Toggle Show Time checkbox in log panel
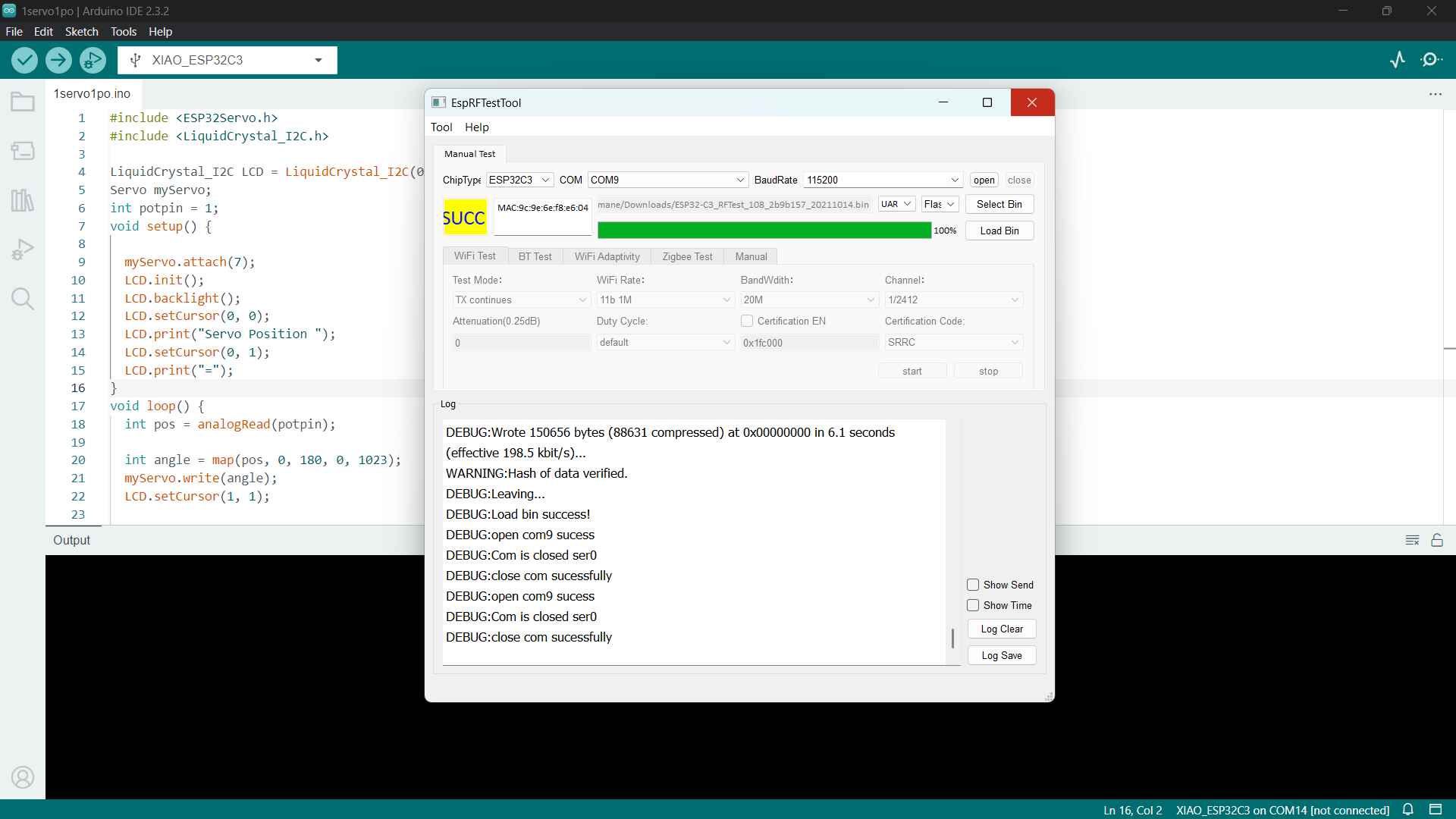 (x=972, y=604)
